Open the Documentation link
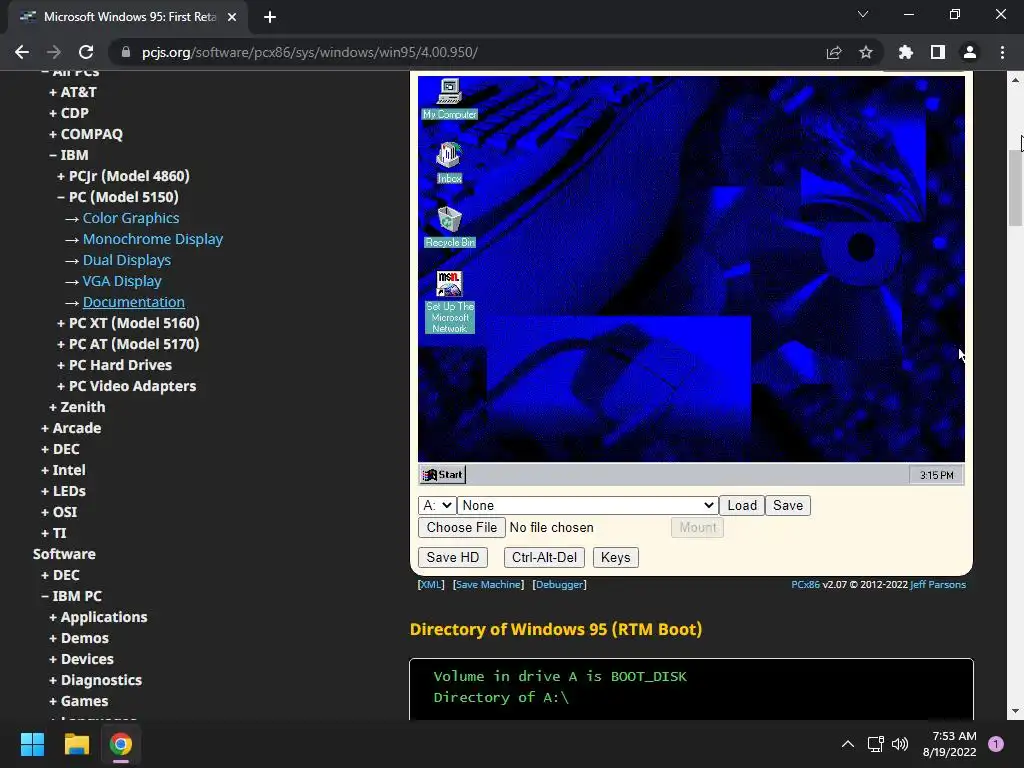The height and width of the screenshot is (768, 1024). tap(134, 302)
